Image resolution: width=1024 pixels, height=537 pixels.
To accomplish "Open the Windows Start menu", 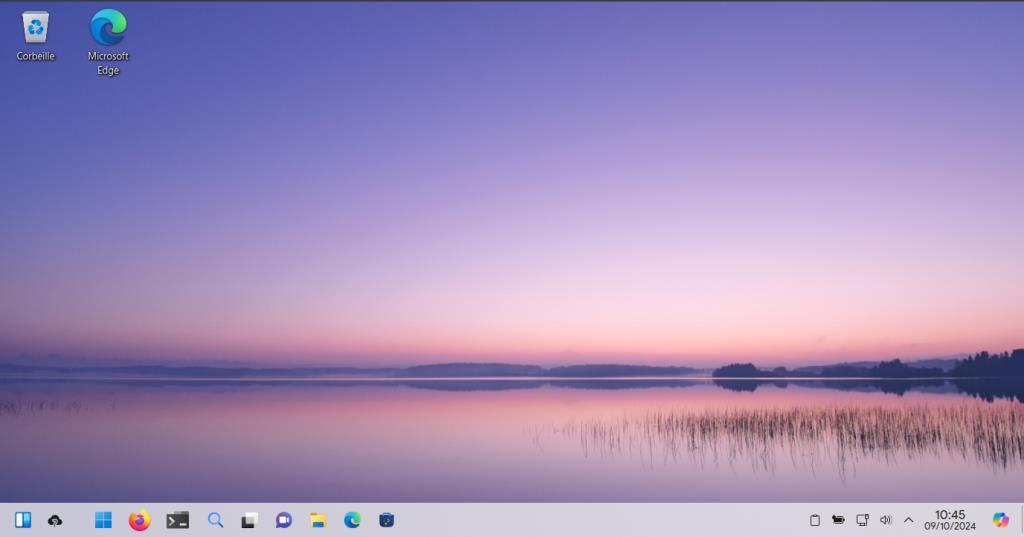I will click(x=103, y=520).
